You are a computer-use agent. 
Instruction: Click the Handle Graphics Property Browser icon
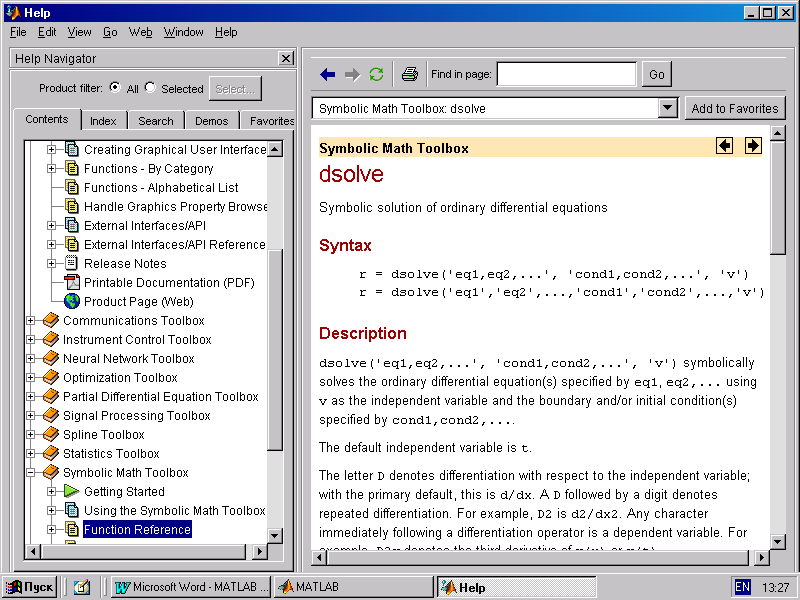point(72,206)
